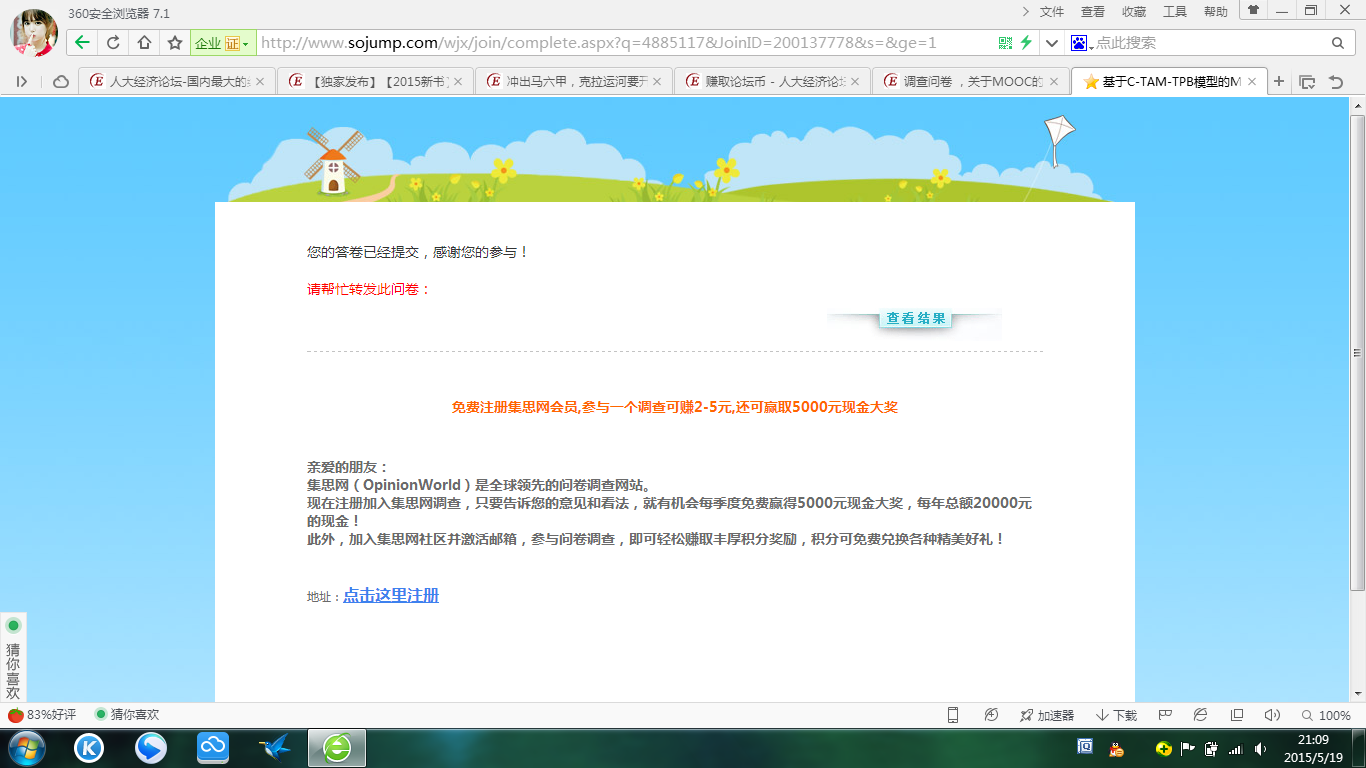This screenshot has height=768, width=1366.
Task: Mute page sound via status bar speaker icon
Action: click(x=1272, y=715)
